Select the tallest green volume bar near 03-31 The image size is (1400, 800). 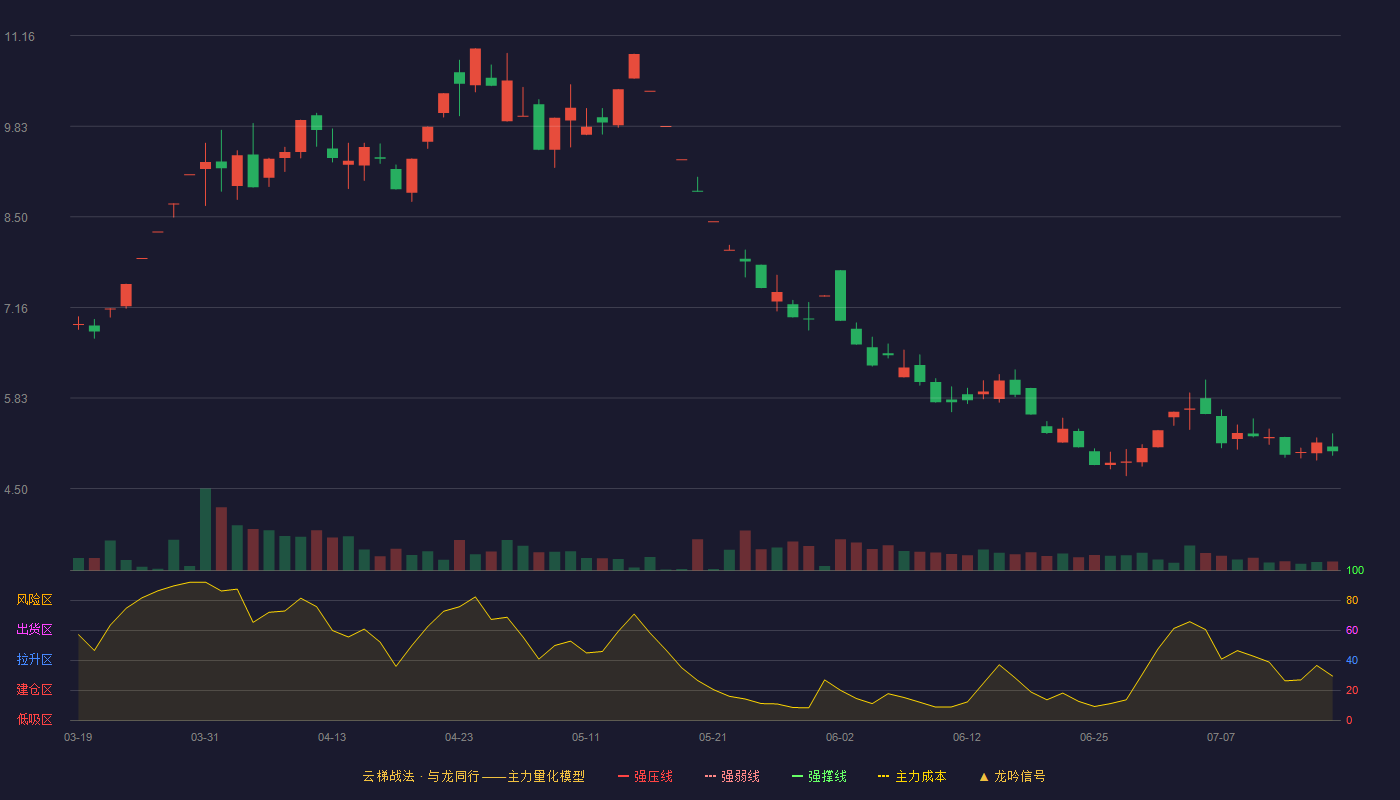(x=205, y=529)
